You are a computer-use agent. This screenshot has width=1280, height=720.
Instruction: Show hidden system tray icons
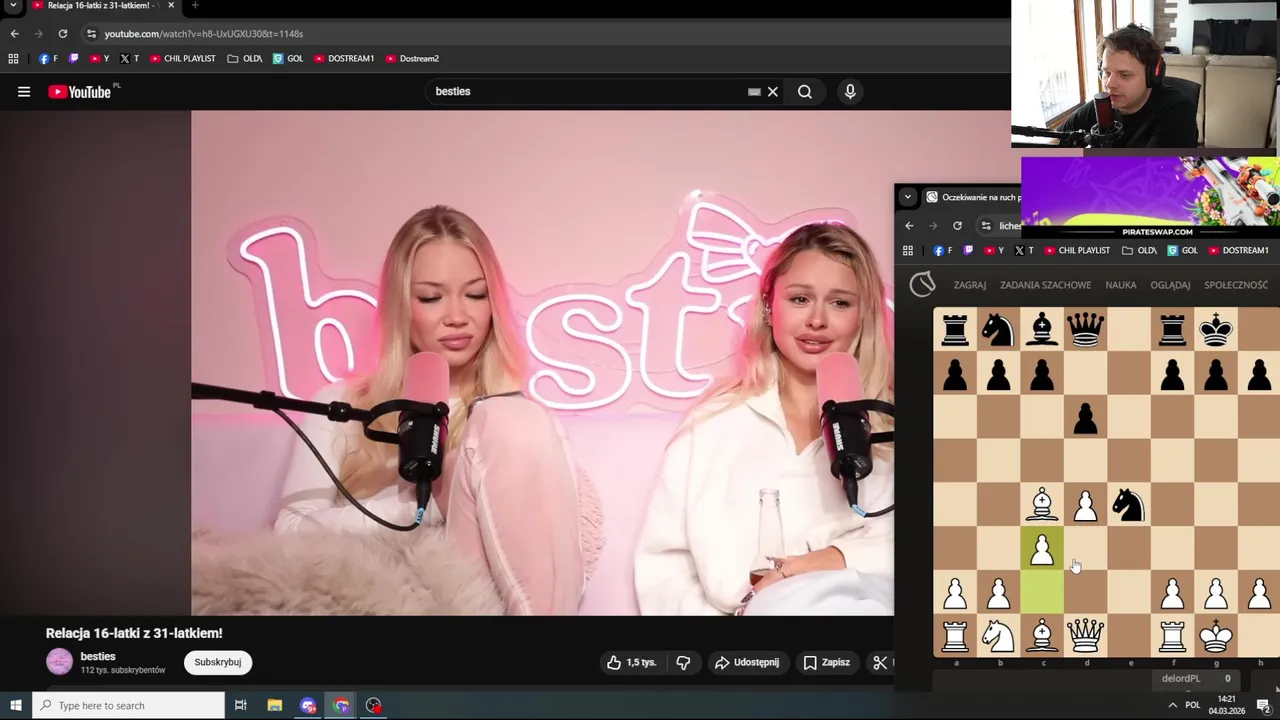(x=1173, y=706)
